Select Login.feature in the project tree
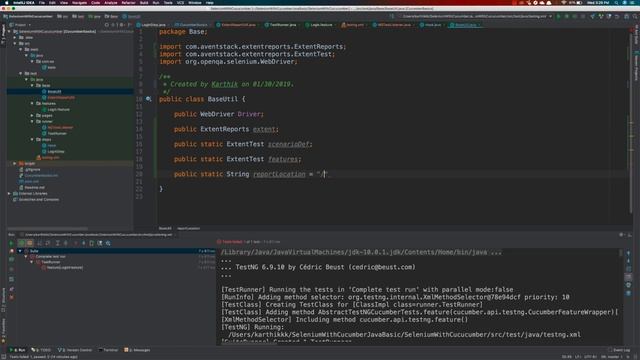 coord(56,109)
